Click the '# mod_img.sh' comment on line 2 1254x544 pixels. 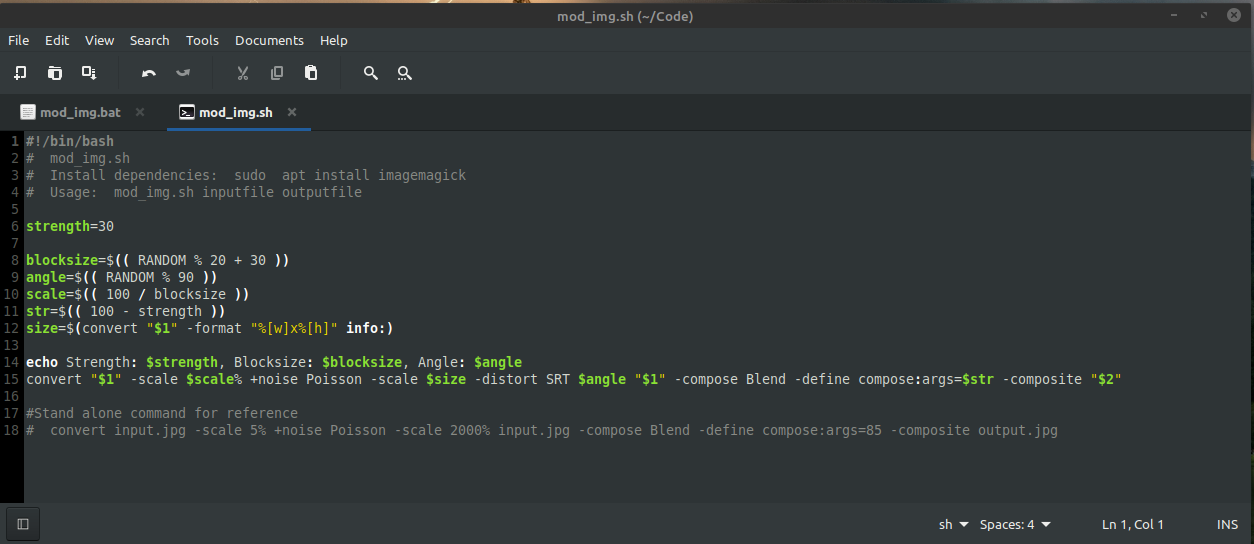point(78,158)
